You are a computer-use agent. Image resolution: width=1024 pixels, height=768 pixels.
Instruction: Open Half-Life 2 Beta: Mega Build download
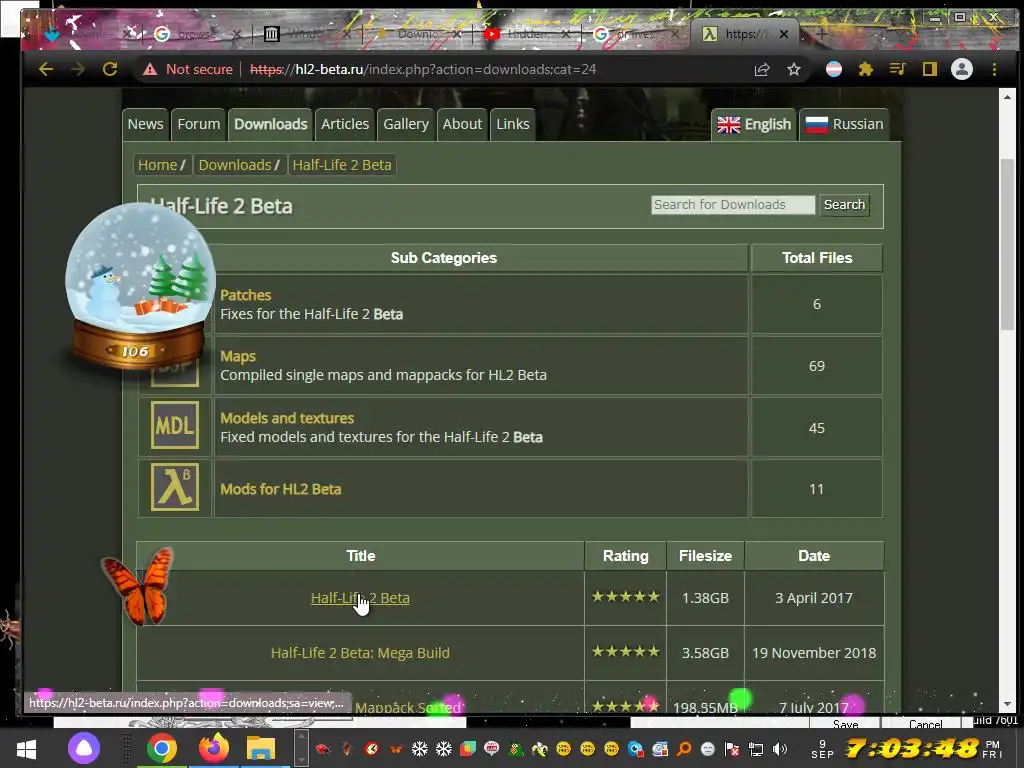coord(360,653)
